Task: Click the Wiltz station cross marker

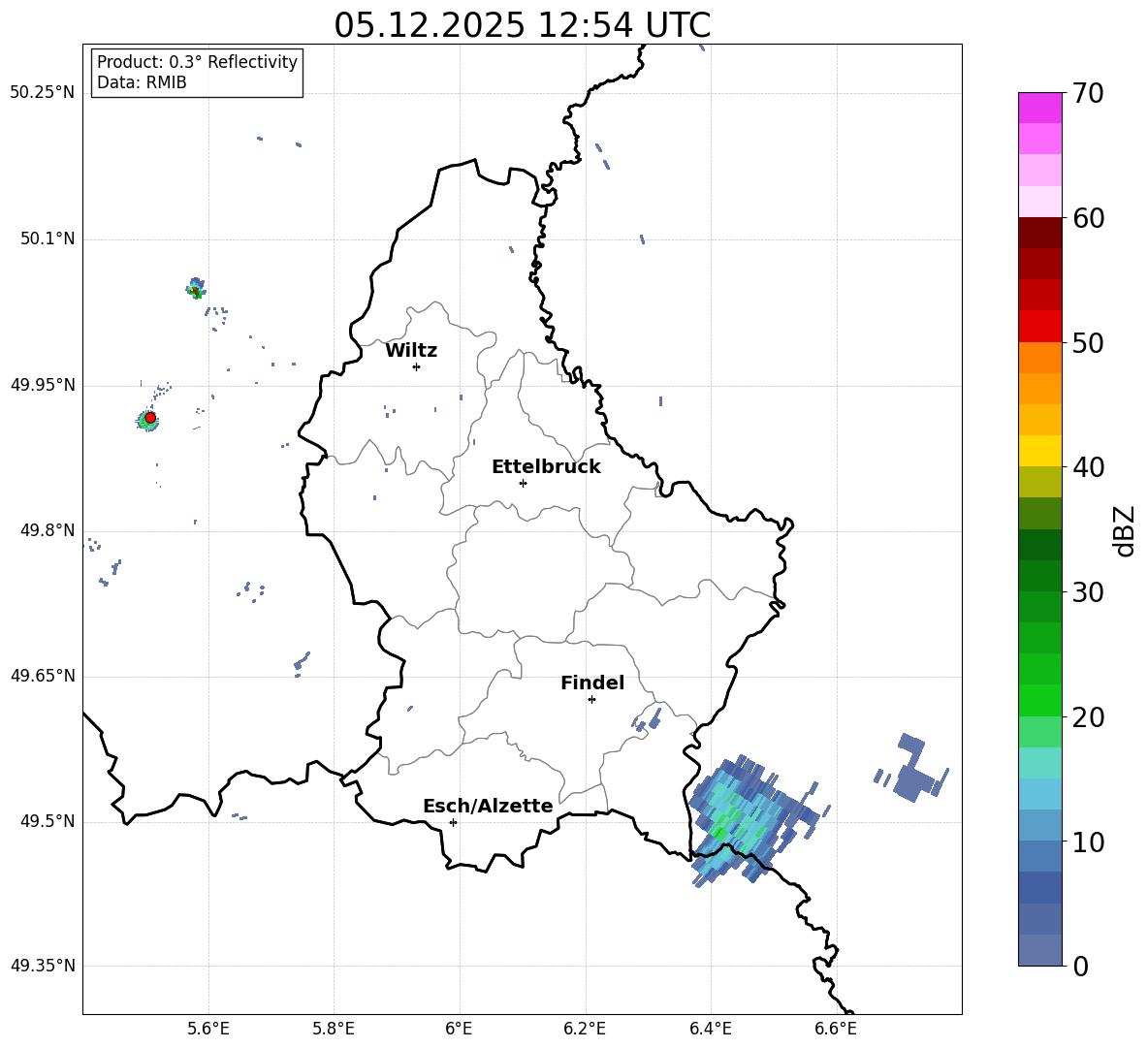Action: click(x=416, y=366)
